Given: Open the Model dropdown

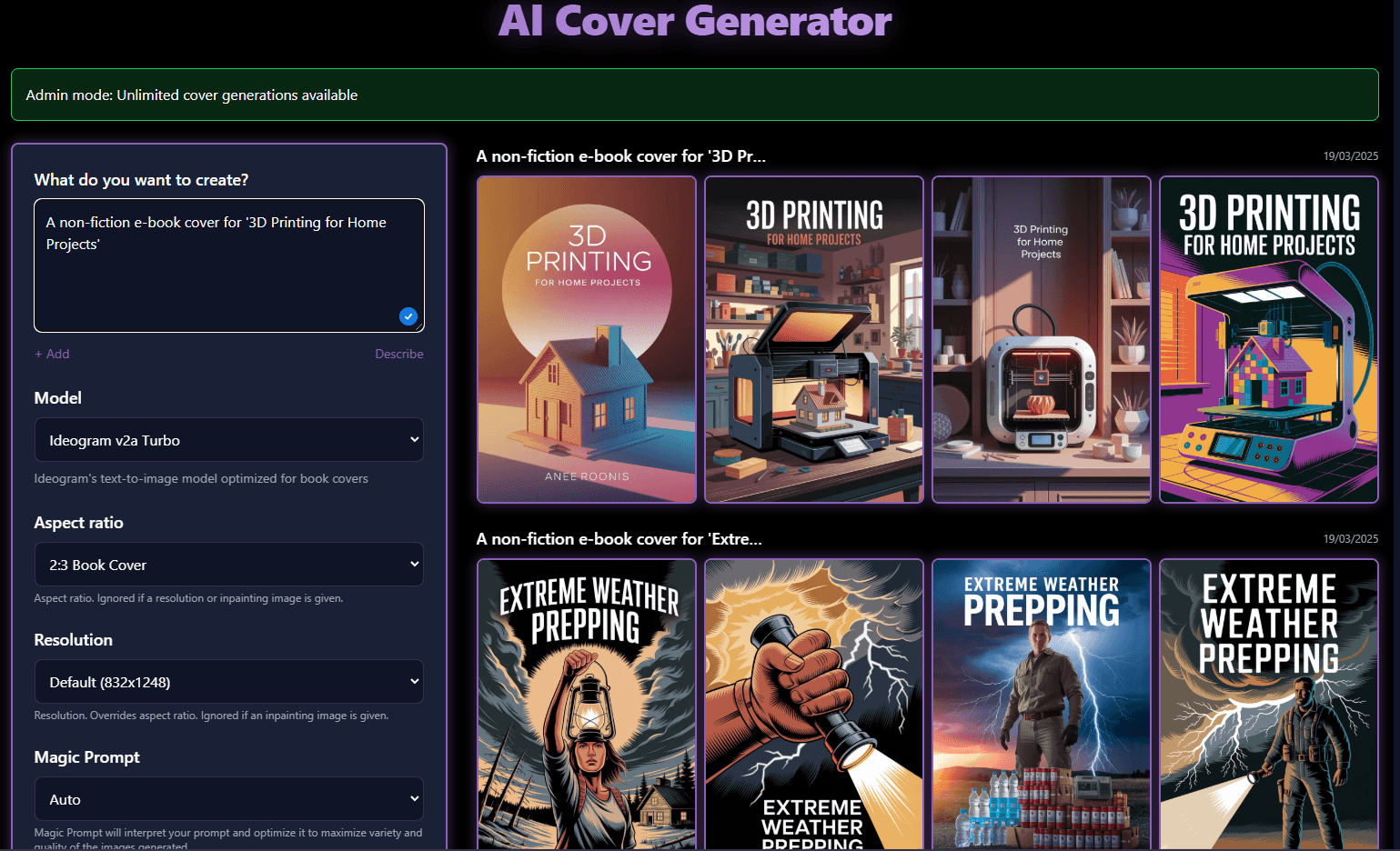Looking at the screenshot, I should [x=228, y=439].
